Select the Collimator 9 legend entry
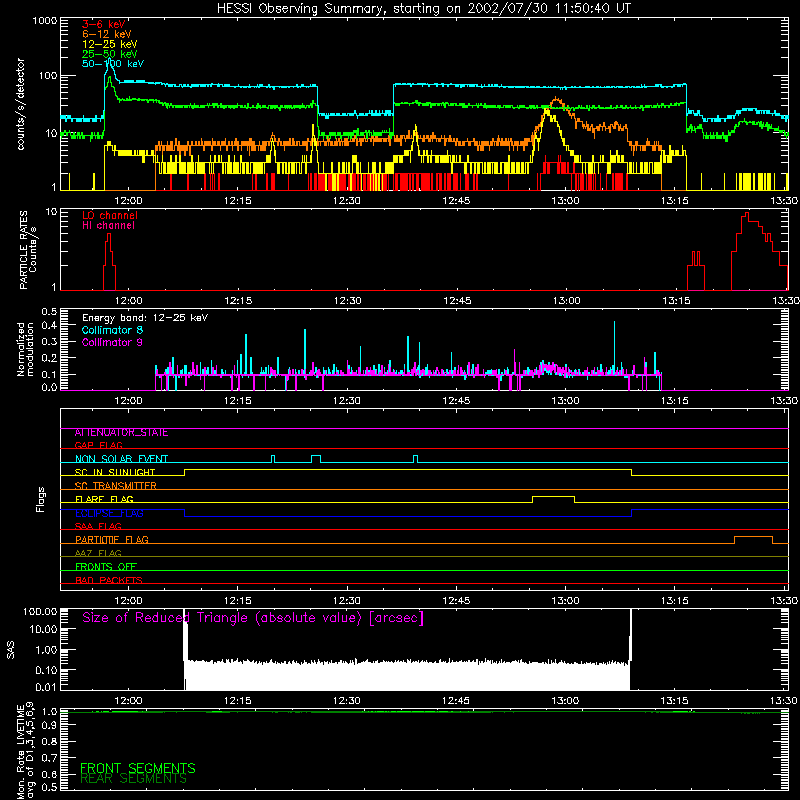This screenshot has height=800, width=800. click(x=112, y=342)
